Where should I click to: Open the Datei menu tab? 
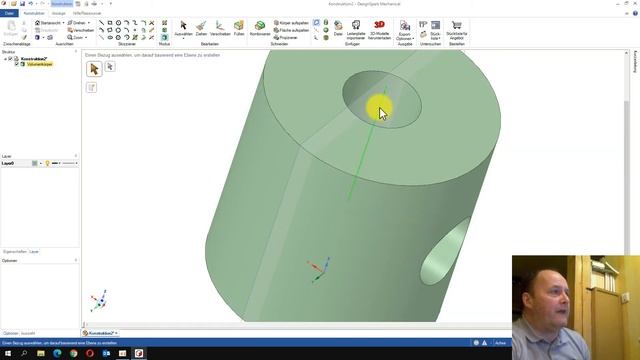pyautogui.click(x=9, y=13)
